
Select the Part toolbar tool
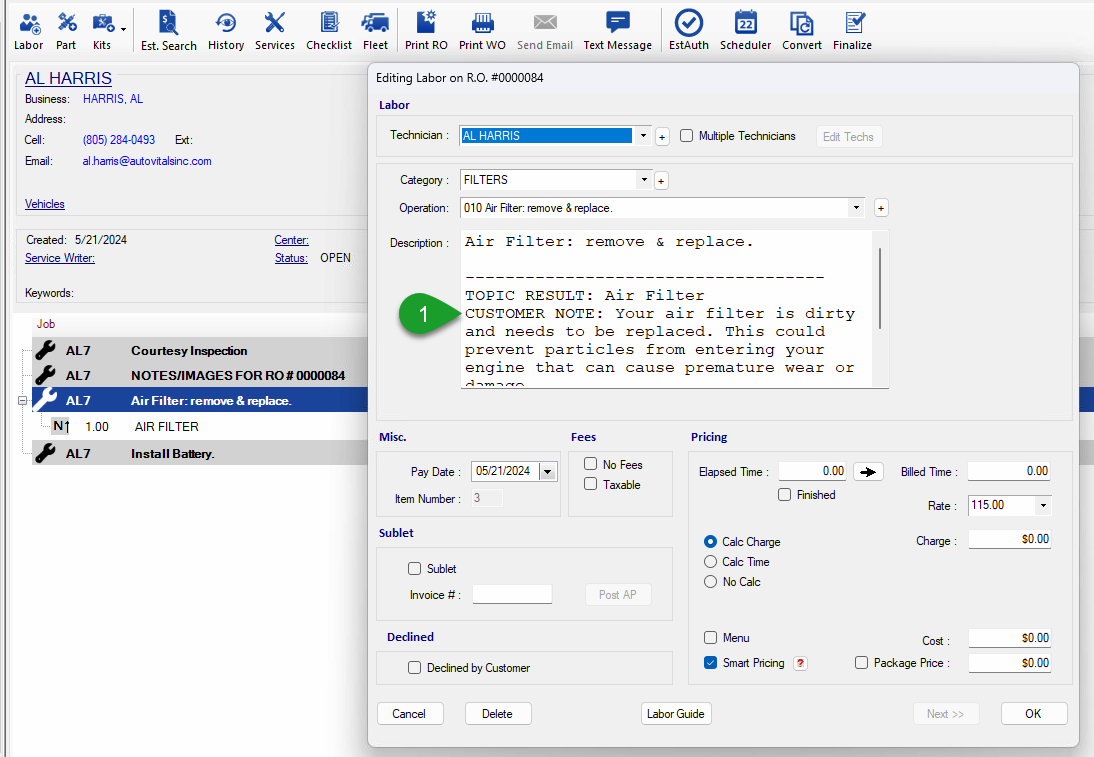pyautogui.click(x=66, y=31)
